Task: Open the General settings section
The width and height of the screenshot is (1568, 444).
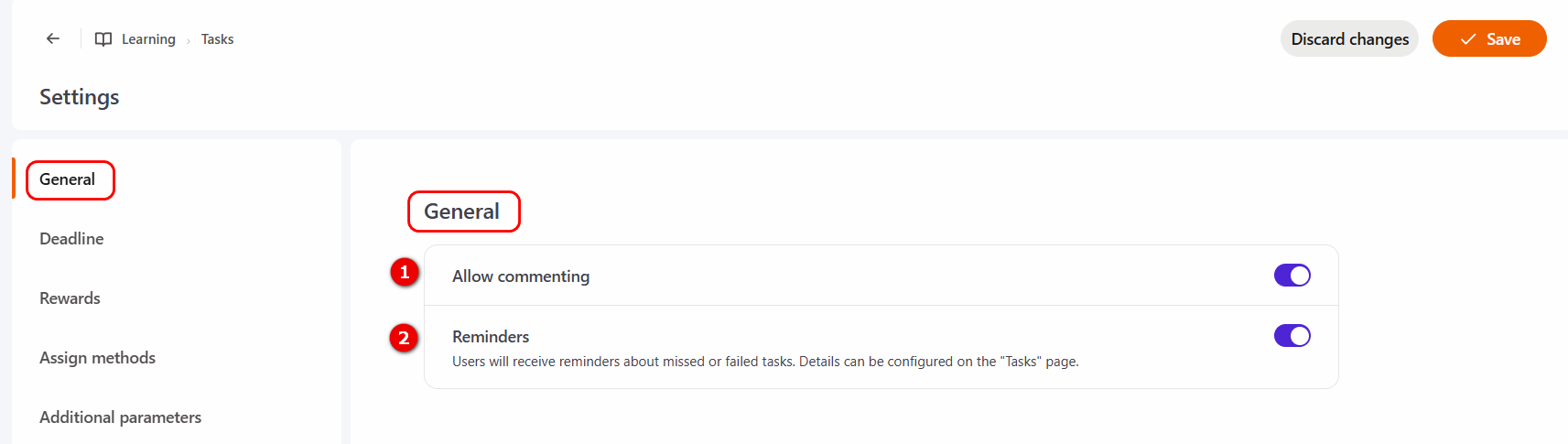Action: (x=67, y=179)
